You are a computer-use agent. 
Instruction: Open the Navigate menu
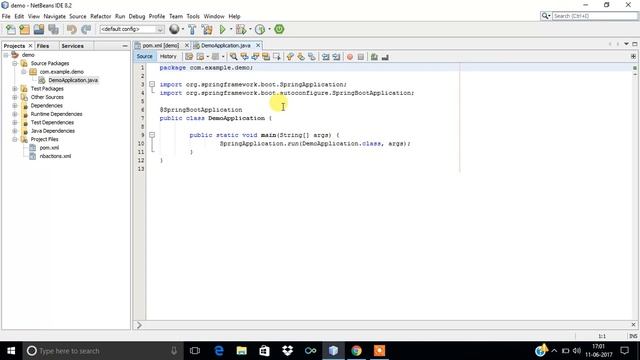[x=55, y=16]
